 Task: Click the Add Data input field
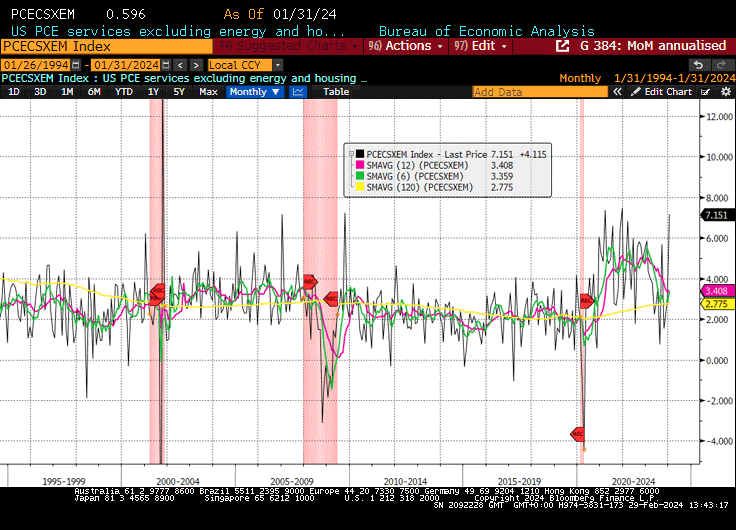click(x=538, y=91)
